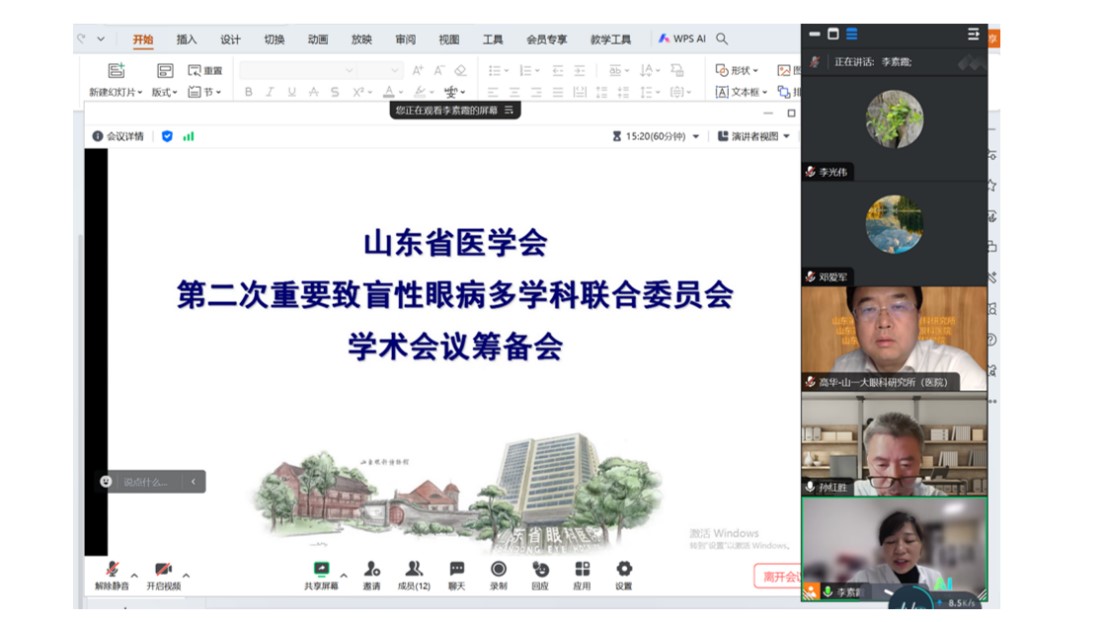
Task: Click the 新建幻灯片 new slide icon
Action: pos(116,70)
